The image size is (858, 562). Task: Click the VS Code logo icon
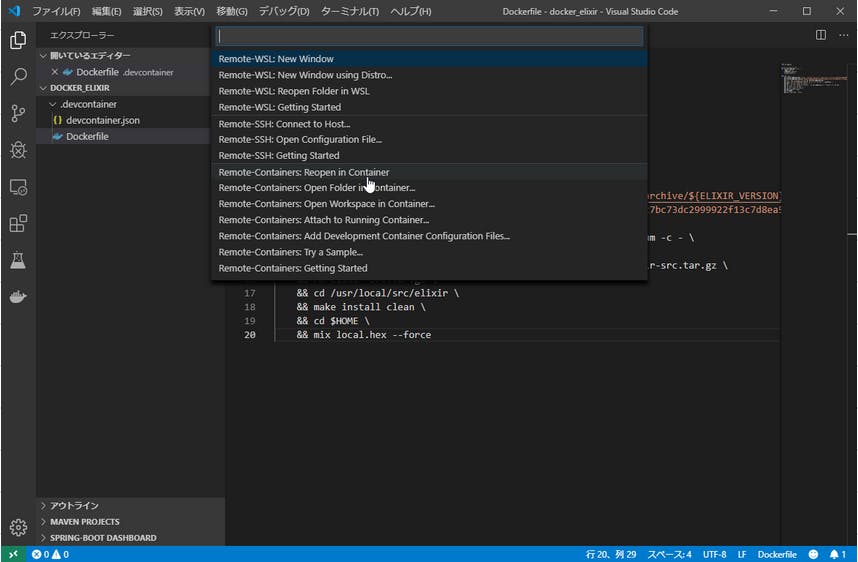(15, 11)
